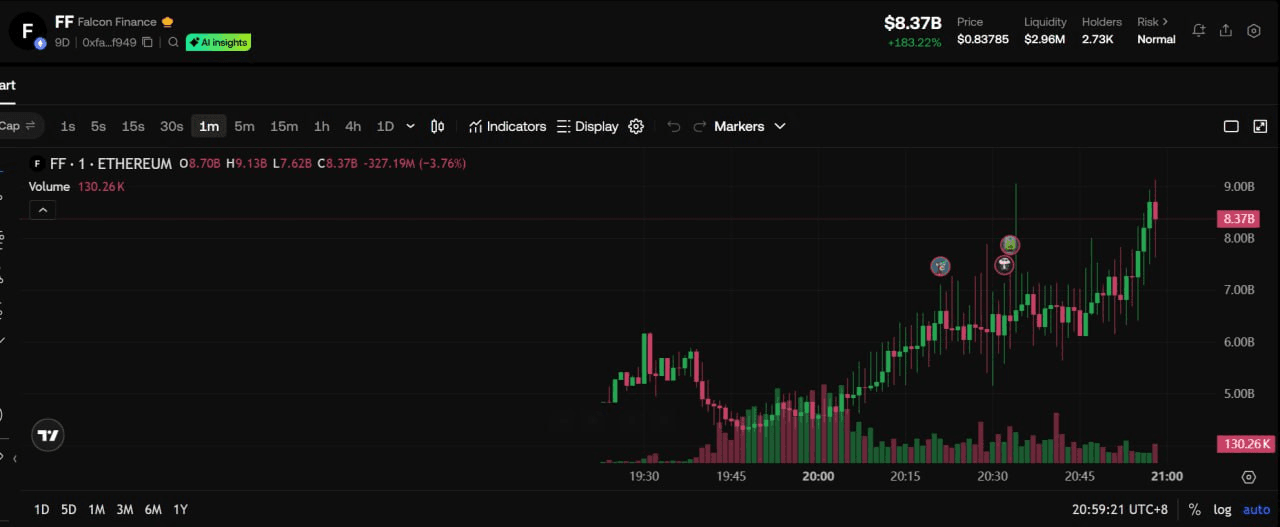Image resolution: width=1280 pixels, height=527 pixels.
Task: Click the TradingView logo
Action: 48,435
